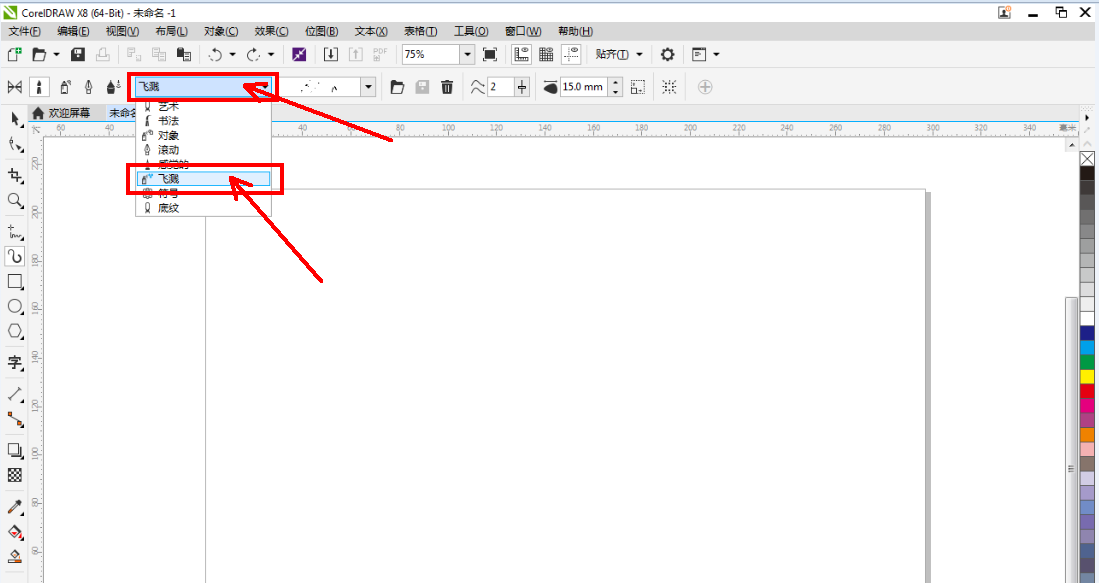1099x583 pixels.
Task: Delete the brush stroke with trash icon
Action: coord(447,87)
